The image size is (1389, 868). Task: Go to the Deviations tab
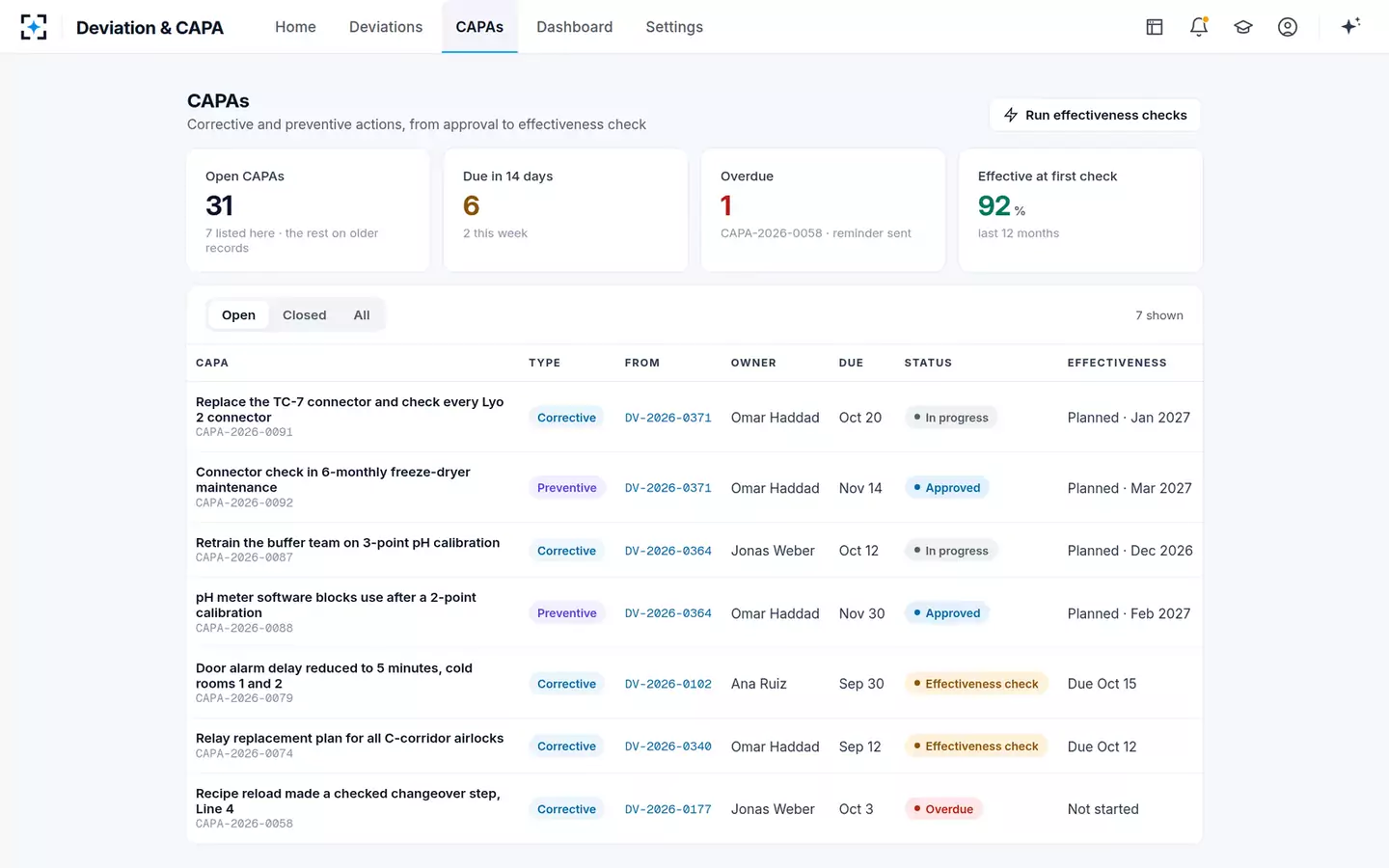click(x=386, y=27)
